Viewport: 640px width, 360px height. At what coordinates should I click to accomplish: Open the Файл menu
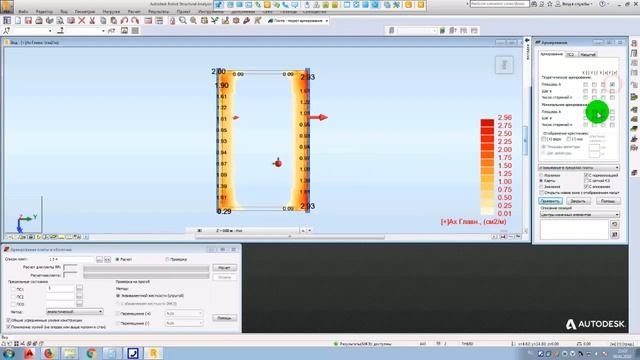point(23,12)
